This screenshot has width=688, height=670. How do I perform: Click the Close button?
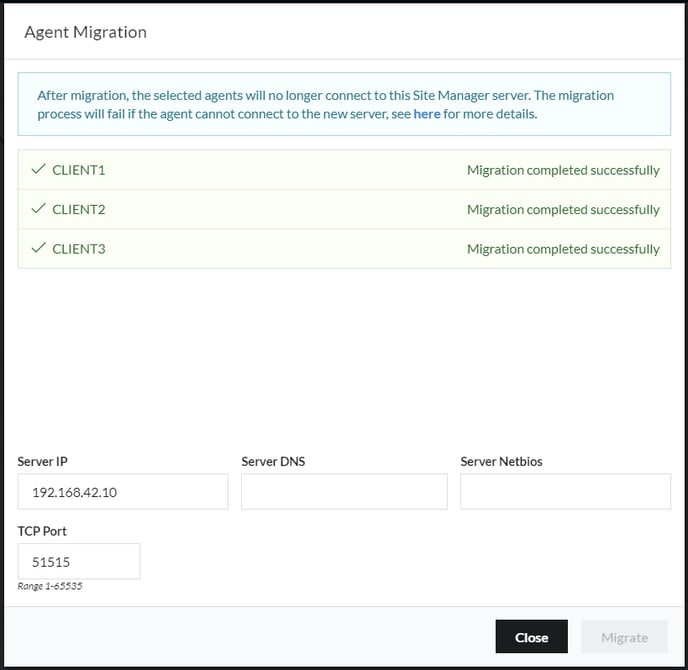(x=531, y=637)
